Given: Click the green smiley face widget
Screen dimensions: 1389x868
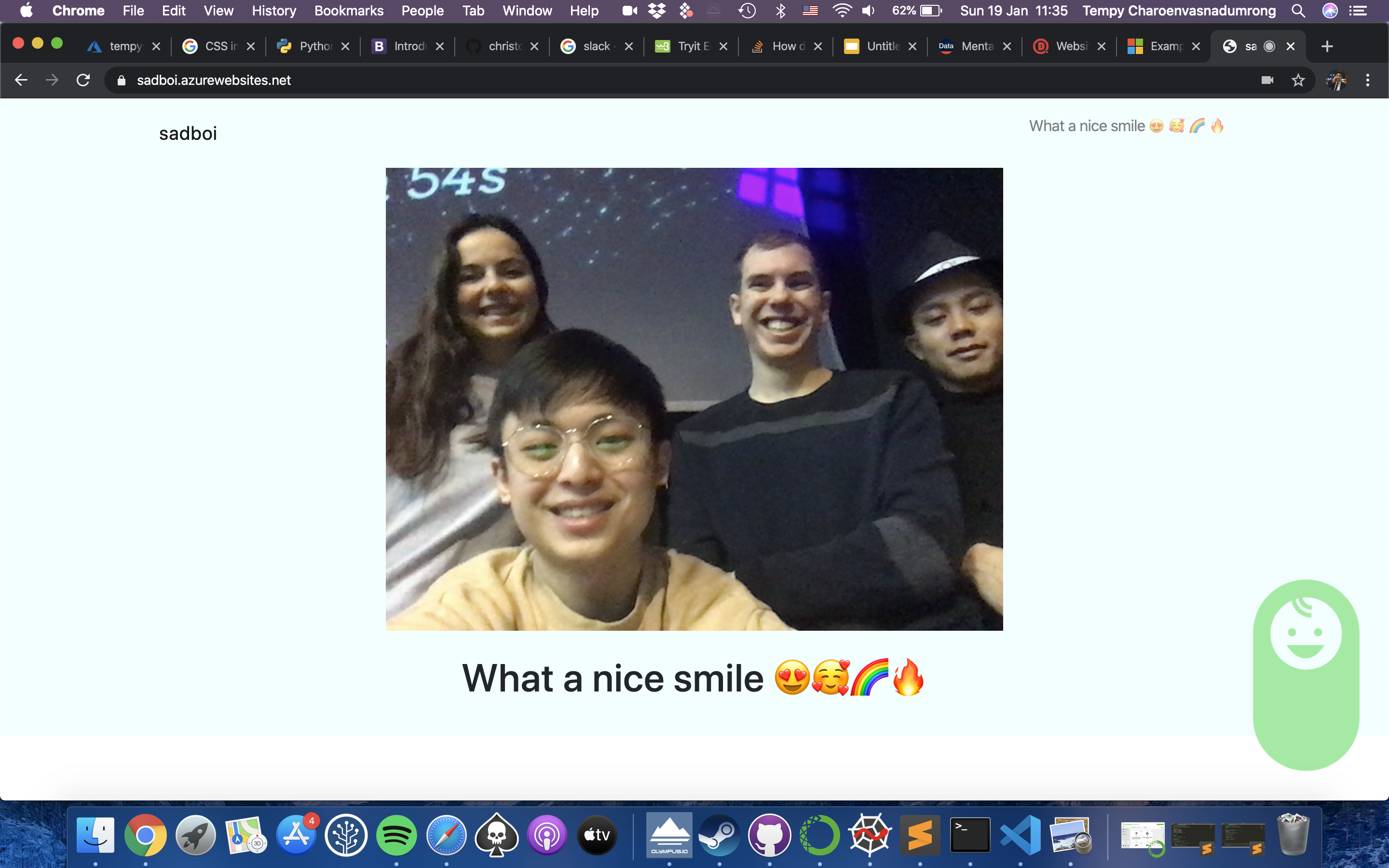Looking at the screenshot, I should [x=1305, y=634].
